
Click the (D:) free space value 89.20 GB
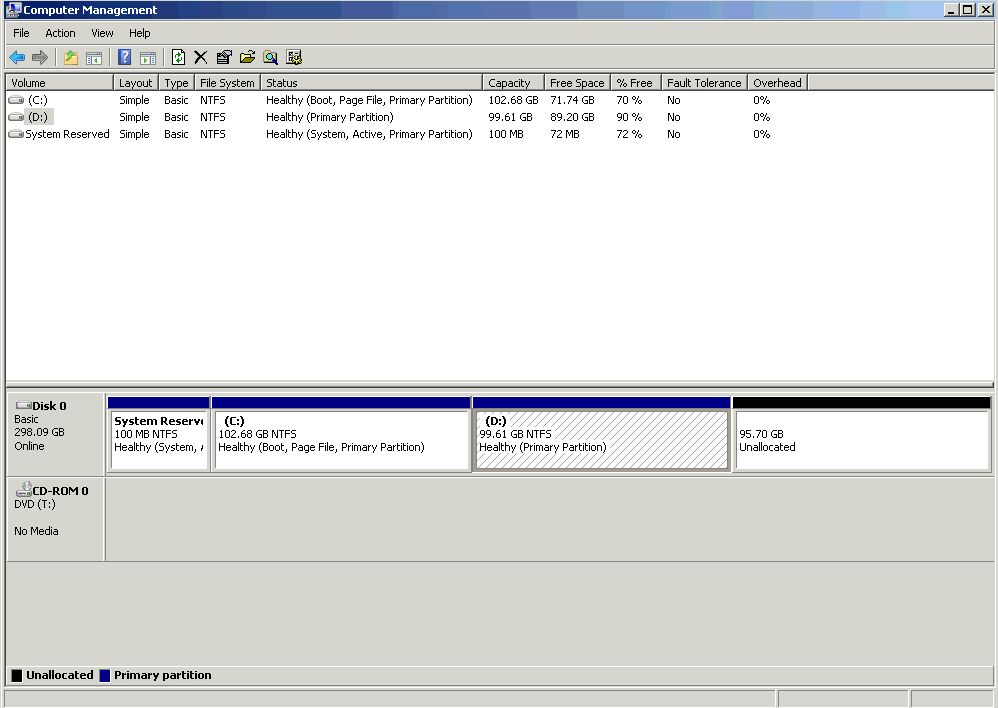coord(572,117)
